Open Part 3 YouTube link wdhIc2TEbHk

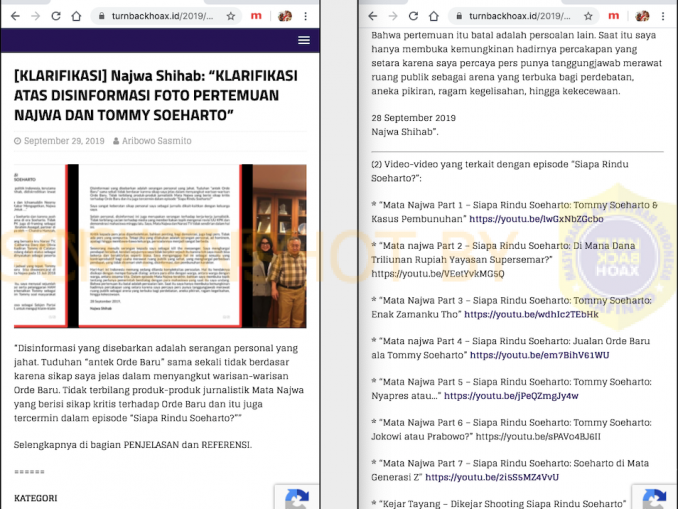pyautogui.click(x=531, y=314)
